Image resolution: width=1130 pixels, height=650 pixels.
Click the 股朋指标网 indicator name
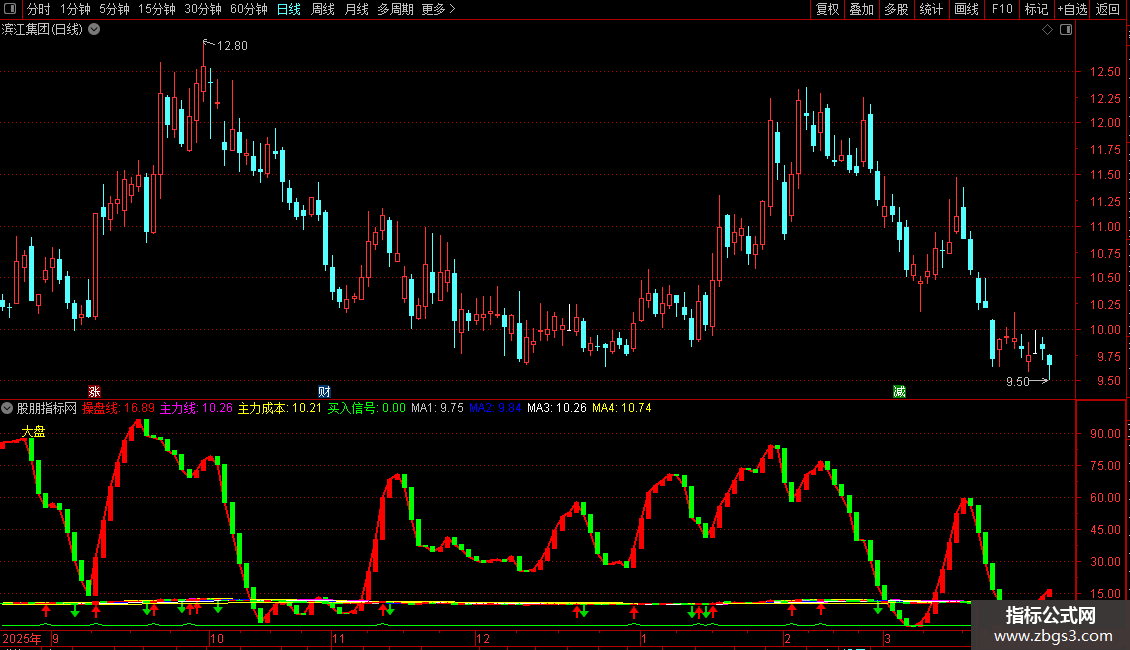tap(47, 409)
